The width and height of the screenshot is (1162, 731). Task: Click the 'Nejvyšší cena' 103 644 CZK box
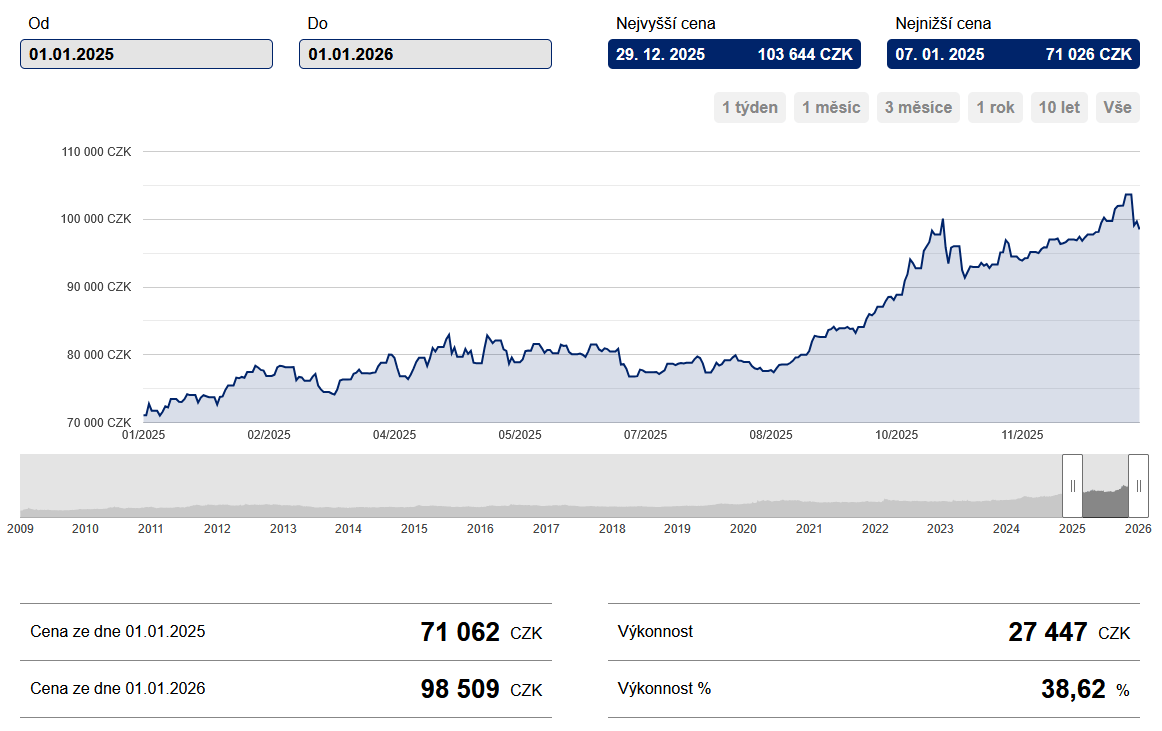pos(734,54)
